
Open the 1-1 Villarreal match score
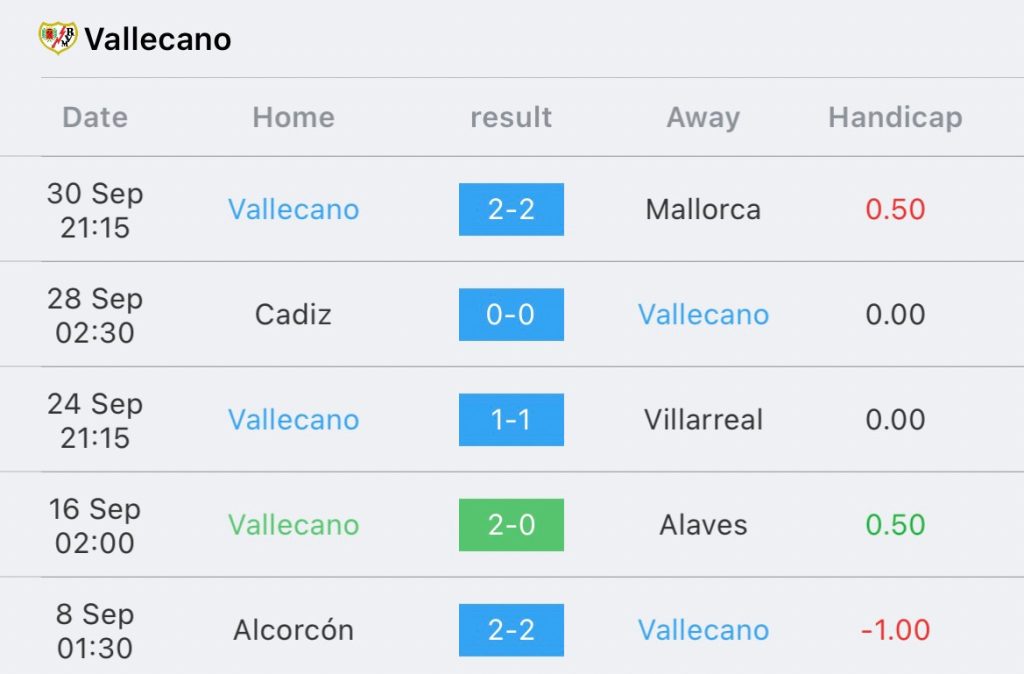click(511, 420)
